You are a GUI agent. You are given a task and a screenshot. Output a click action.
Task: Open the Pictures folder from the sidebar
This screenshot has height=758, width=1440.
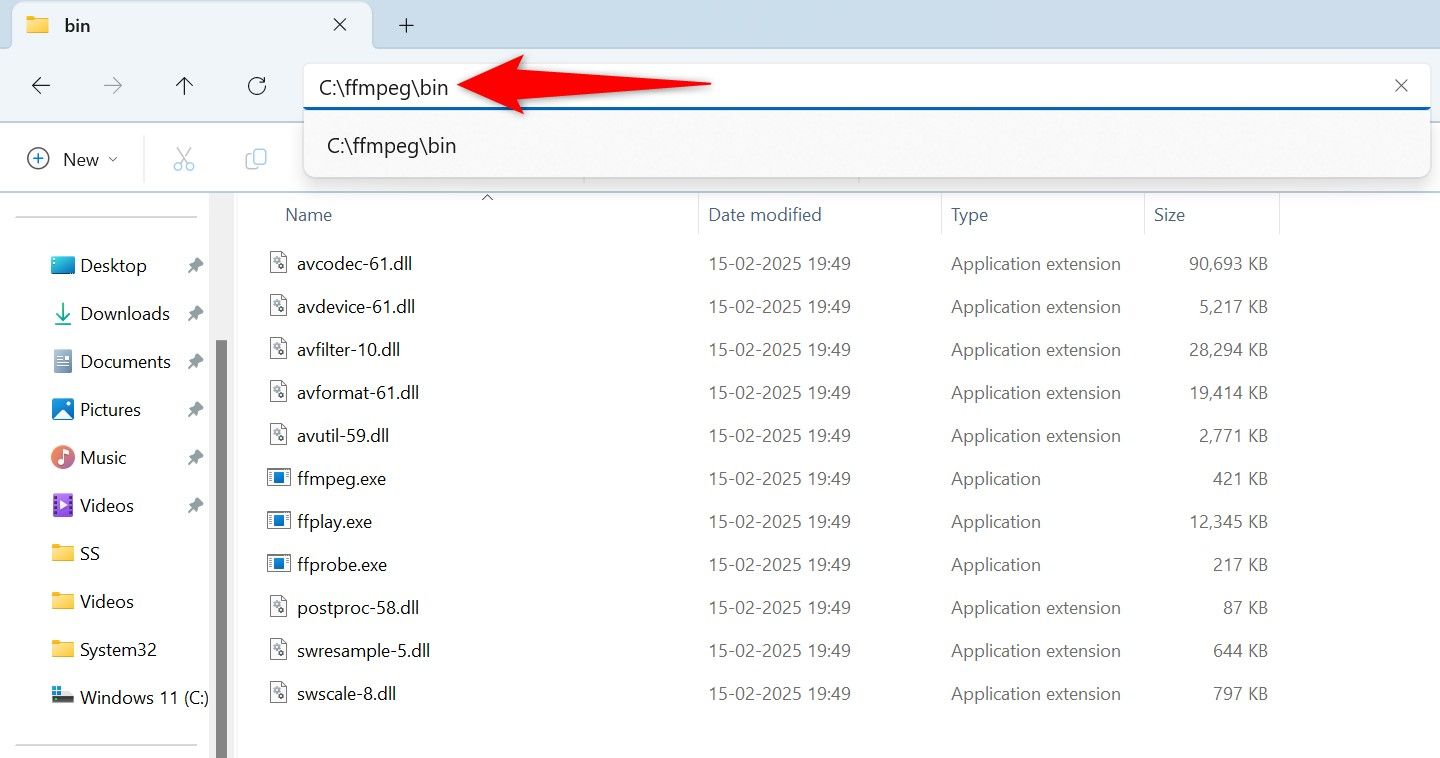tap(110, 409)
